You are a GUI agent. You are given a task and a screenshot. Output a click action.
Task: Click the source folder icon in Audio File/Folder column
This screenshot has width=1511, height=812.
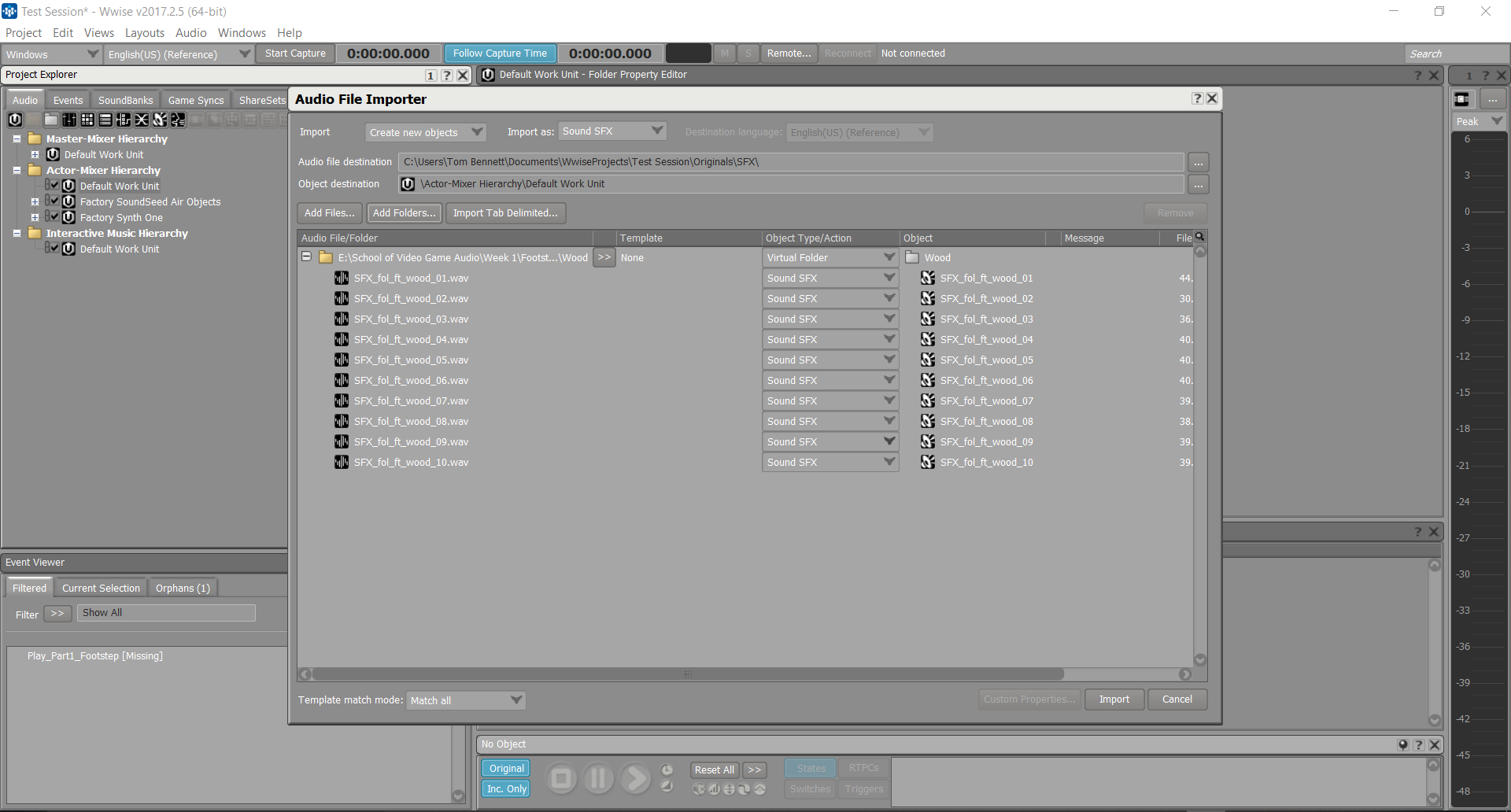tap(326, 257)
